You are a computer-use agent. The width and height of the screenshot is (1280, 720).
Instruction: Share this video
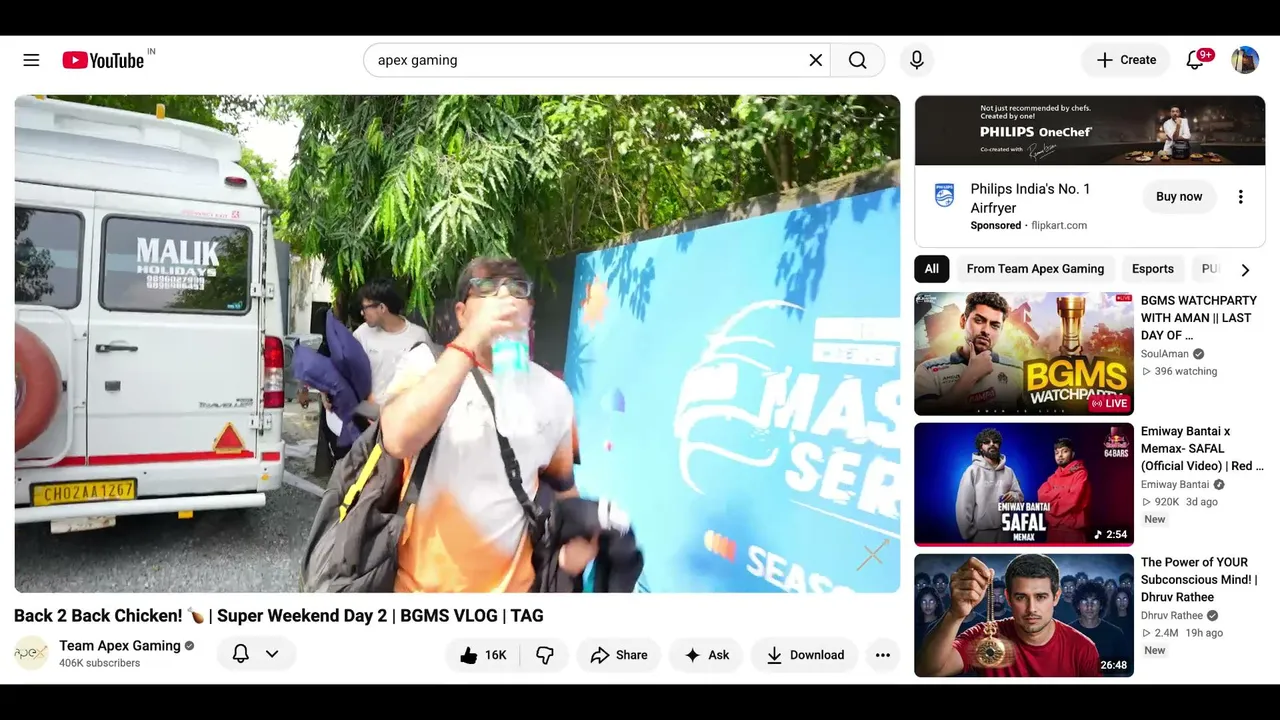point(619,655)
